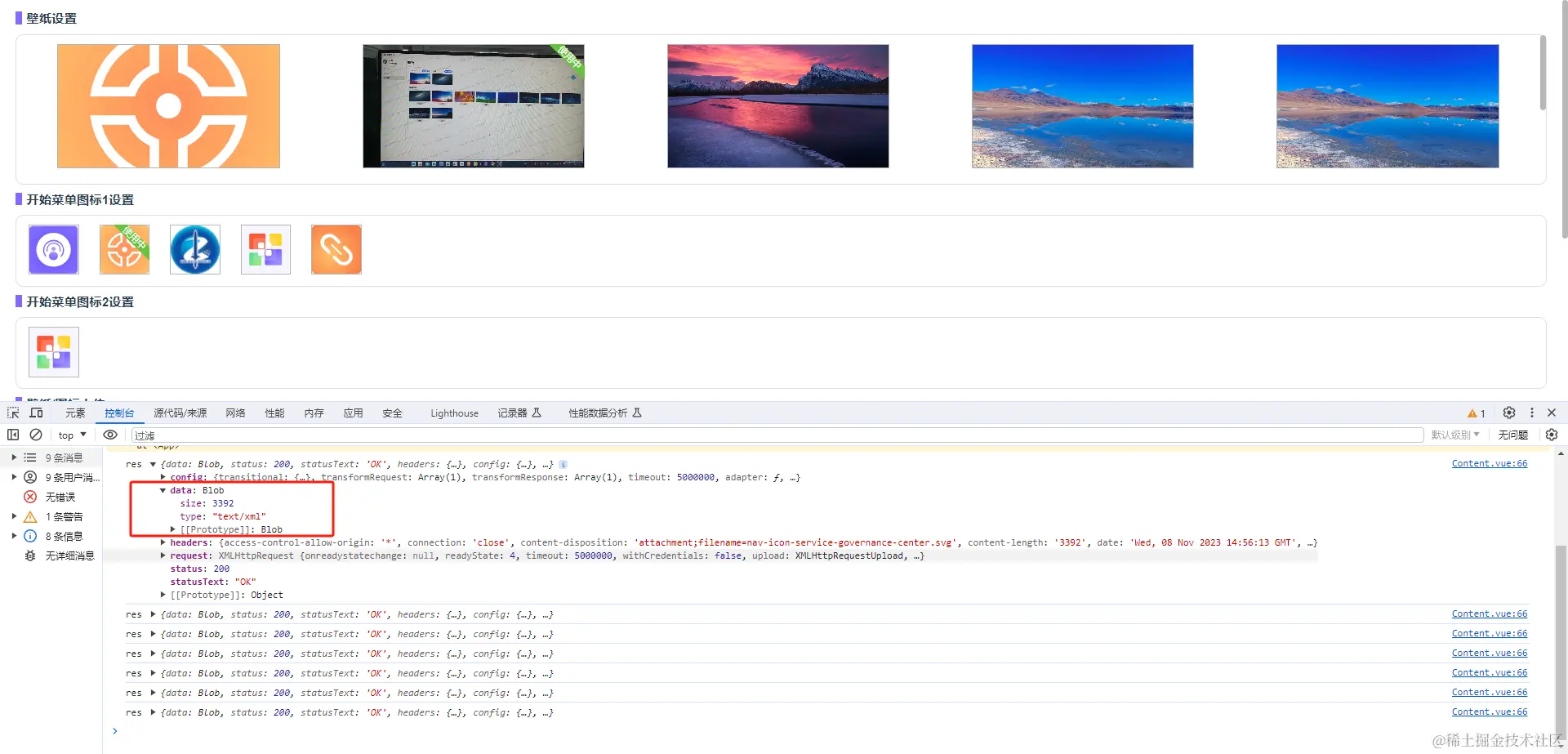
Task: Choose the pink sunset mountain wallpaper
Action: [778, 106]
